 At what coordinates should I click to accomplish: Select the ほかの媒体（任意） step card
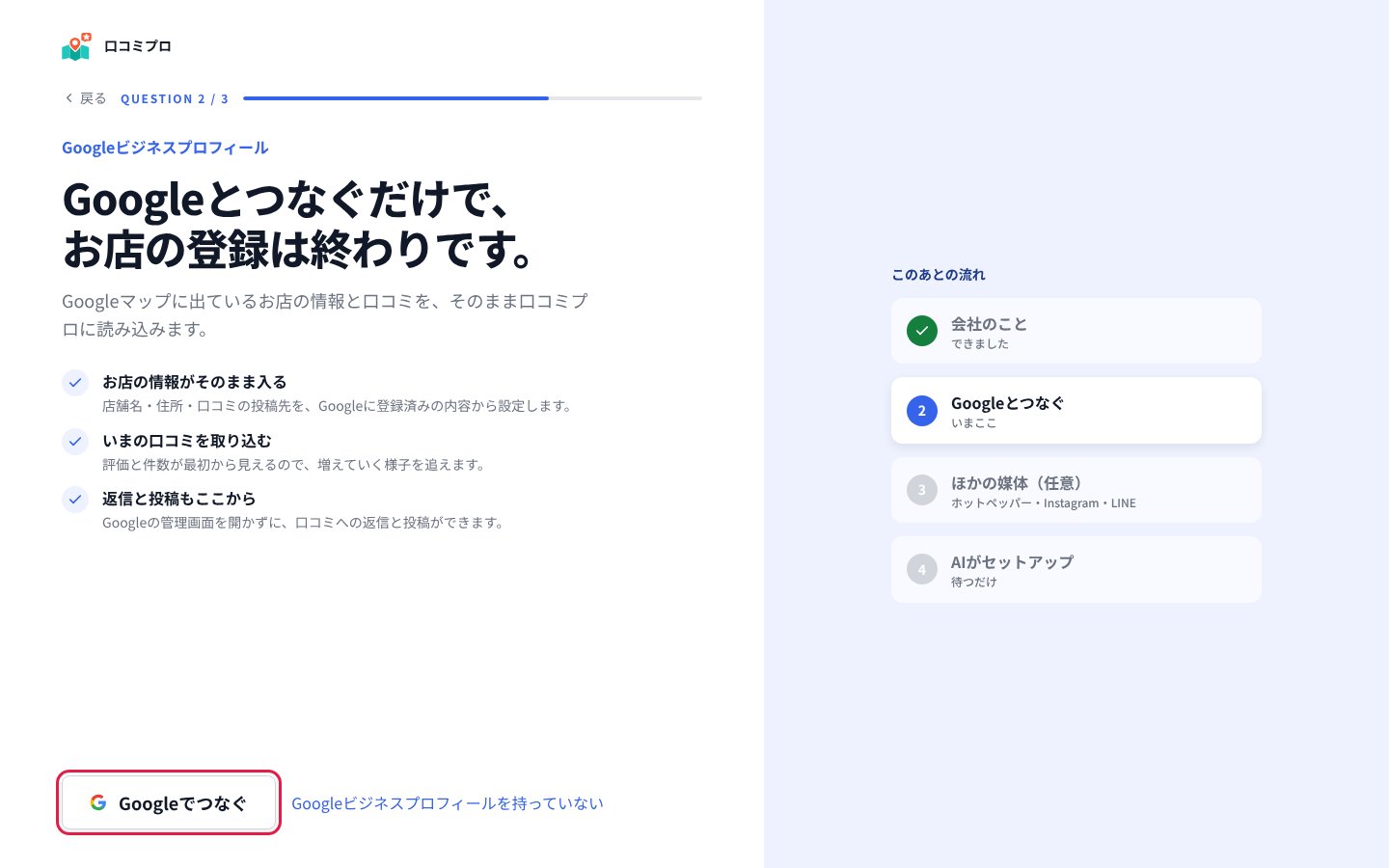[1076, 490]
